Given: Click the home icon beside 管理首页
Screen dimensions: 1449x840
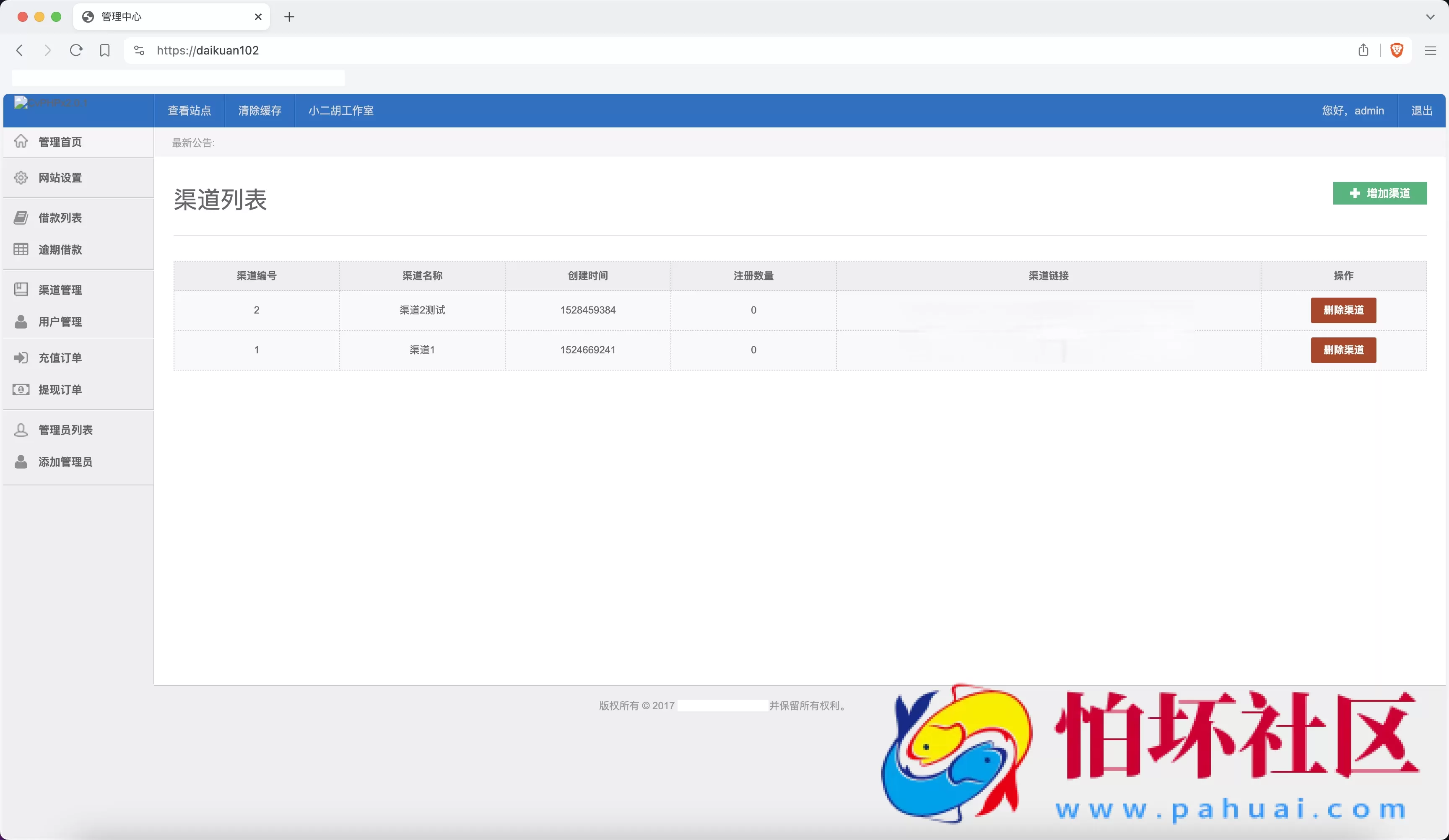Looking at the screenshot, I should [x=21, y=141].
